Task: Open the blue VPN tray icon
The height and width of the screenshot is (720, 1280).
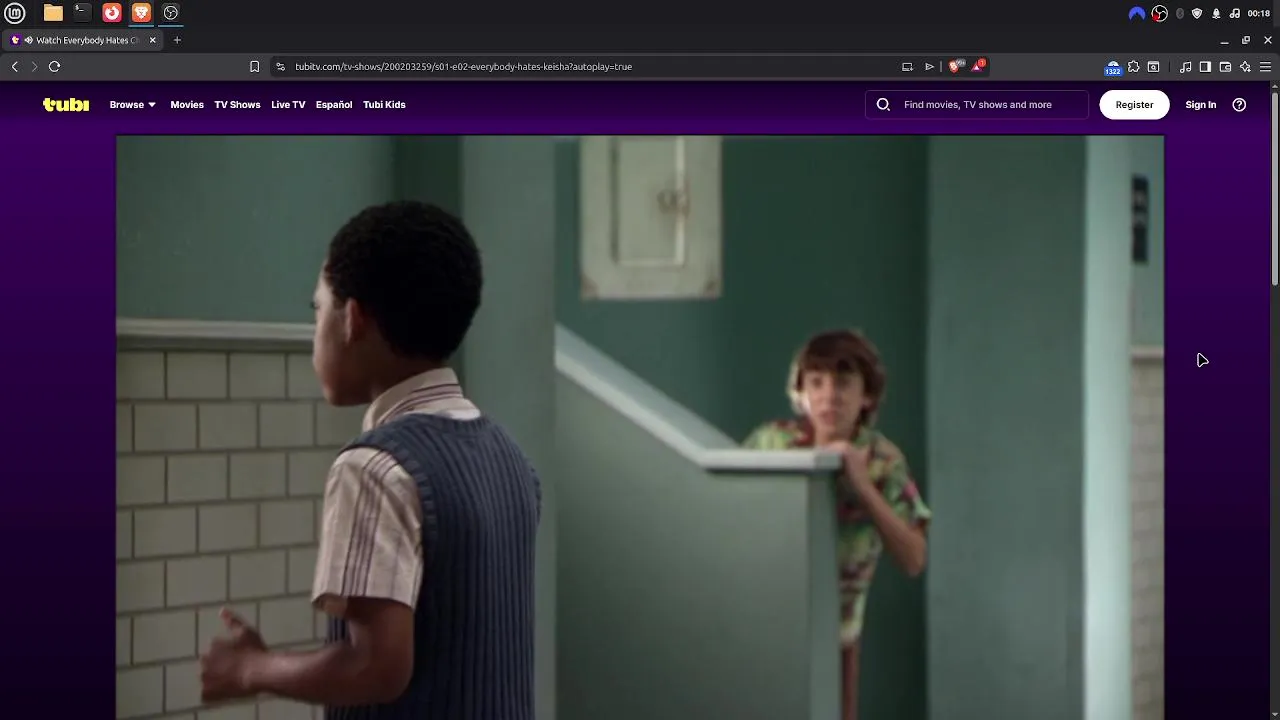Action: tap(1136, 13)
